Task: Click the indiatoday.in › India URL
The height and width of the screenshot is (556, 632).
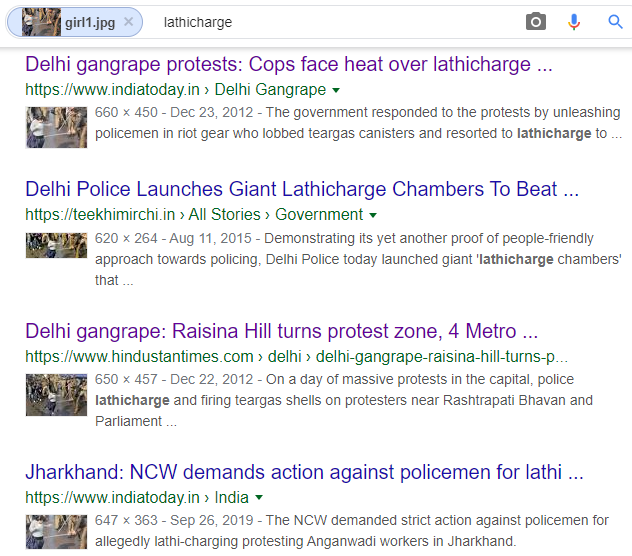Action: coord(137,497)
